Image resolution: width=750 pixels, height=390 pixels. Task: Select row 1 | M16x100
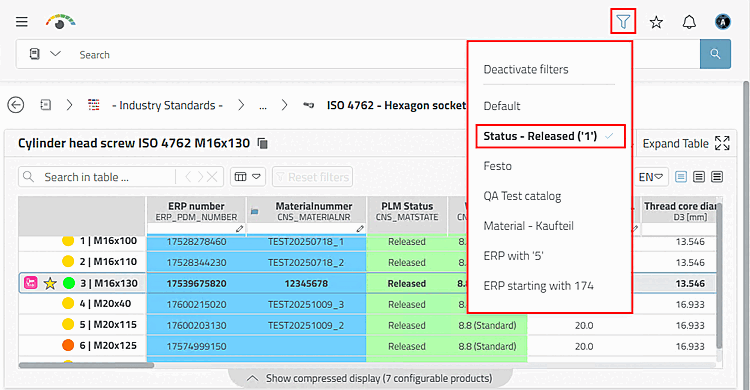coord(108,241)
